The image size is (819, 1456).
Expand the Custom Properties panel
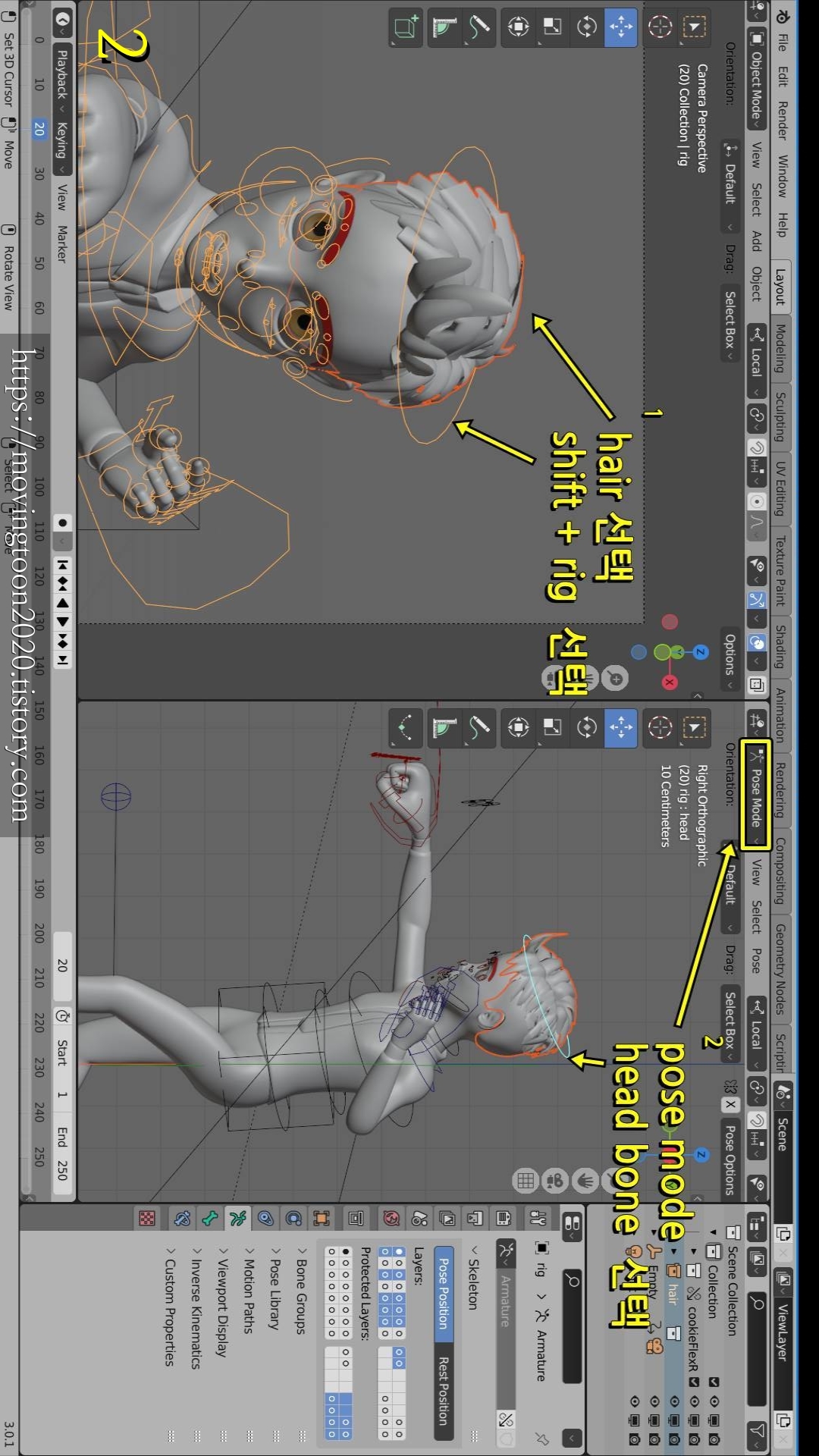coord(171,1306)
